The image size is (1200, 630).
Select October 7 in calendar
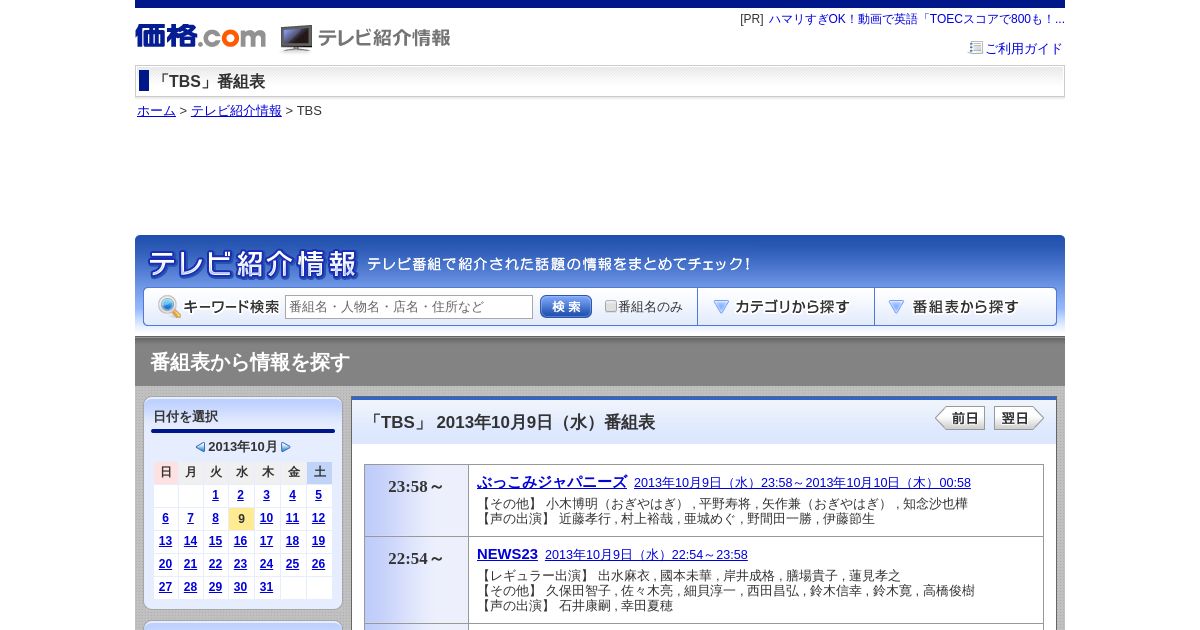pyautogui.click(x=190, y=518)
